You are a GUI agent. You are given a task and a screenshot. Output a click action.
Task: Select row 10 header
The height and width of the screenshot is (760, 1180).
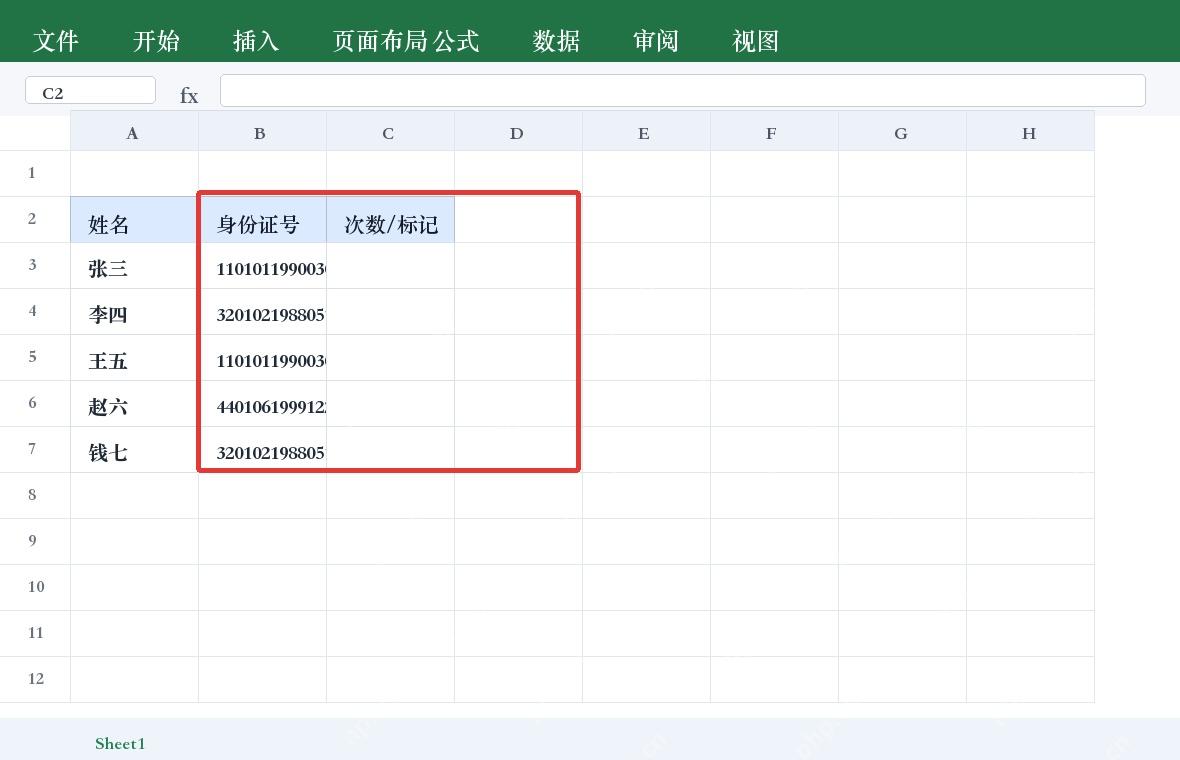35,587
